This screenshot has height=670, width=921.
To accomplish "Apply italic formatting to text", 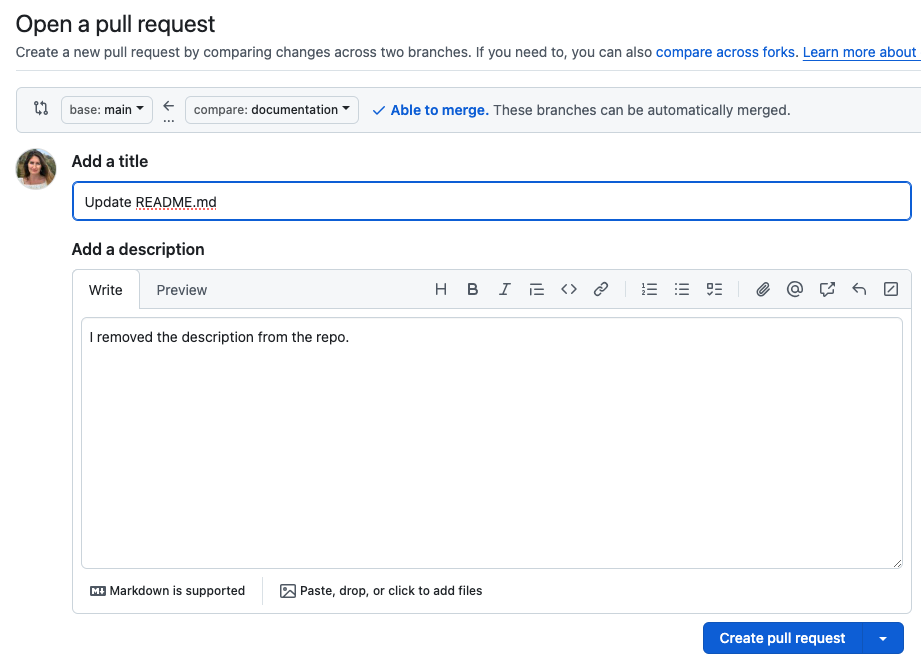I will click(505, 290).
